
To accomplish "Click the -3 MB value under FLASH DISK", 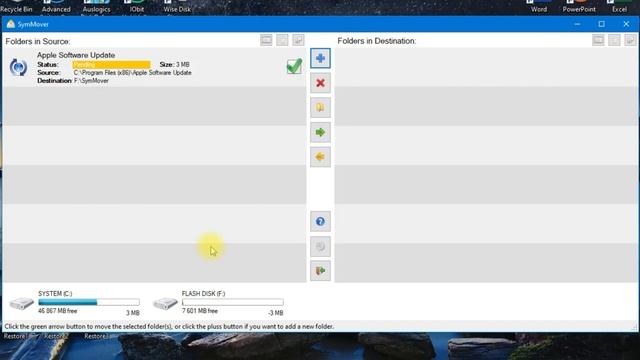I will point(276,313).
